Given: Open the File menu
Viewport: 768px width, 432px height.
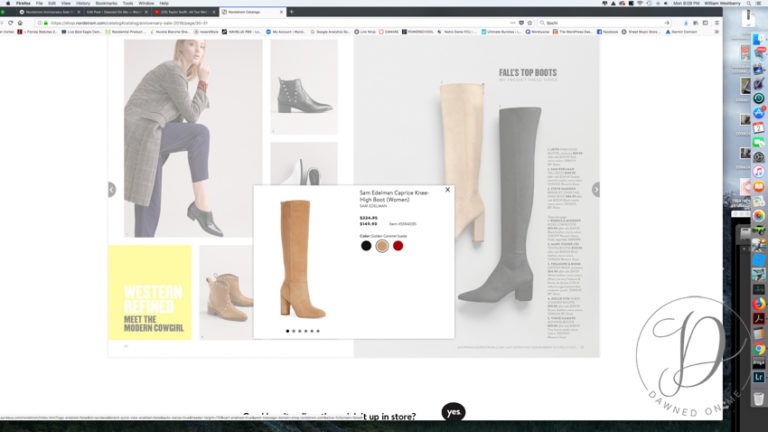Looking at the screenshot, I should coord(39,3).
